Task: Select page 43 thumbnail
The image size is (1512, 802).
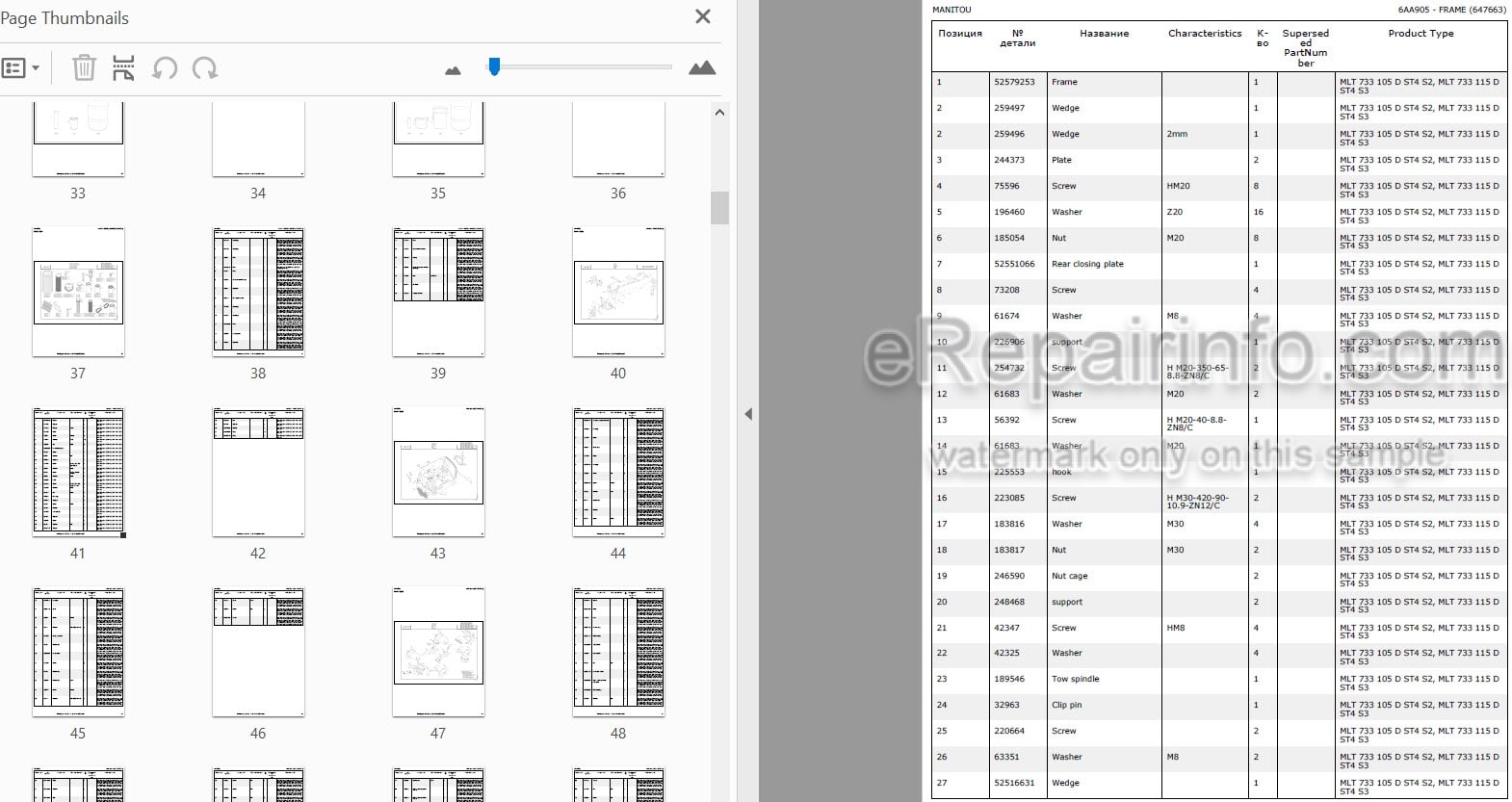Action: 438,472
